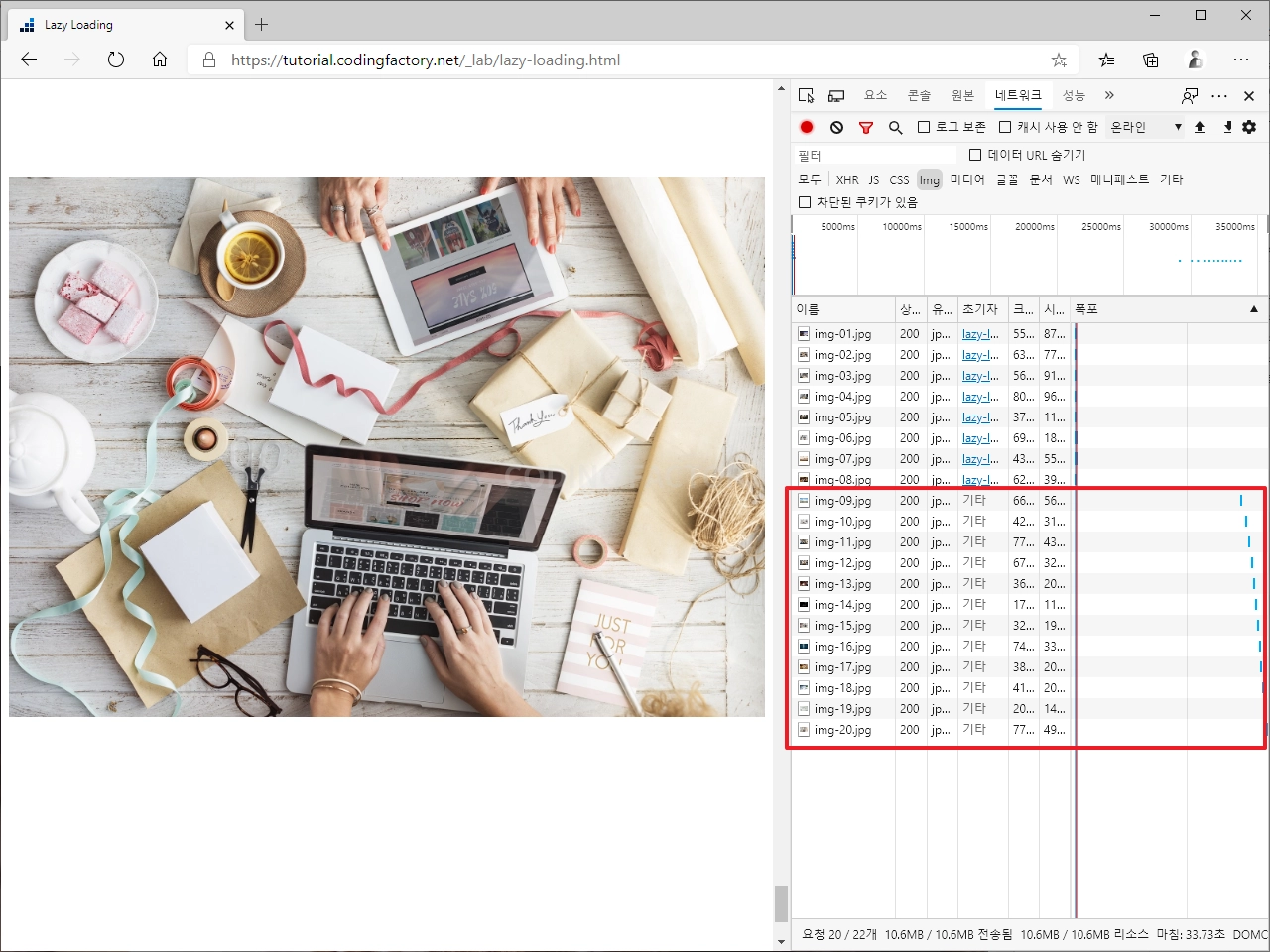Screen dimensions: 1270x952
Task: Filter requests by 글꼴
Action: point(1007,179)
